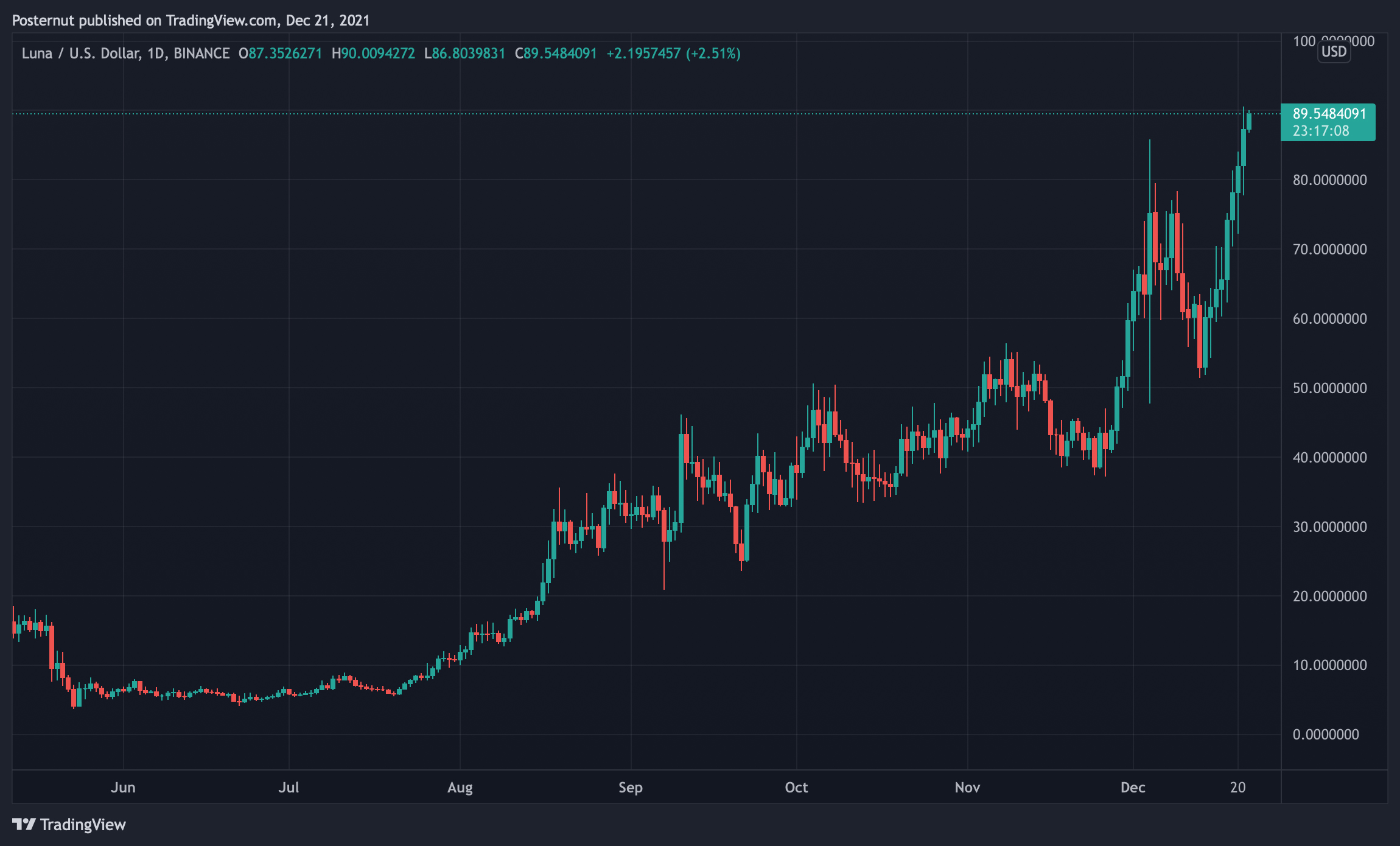
Task: Click the Sep label on time axis
Action: point(631,788)
